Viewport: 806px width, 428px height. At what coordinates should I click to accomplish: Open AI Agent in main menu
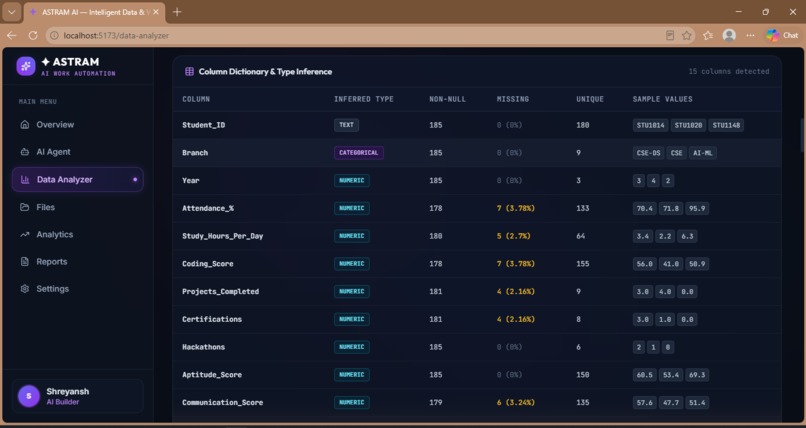tap(78, 152)
